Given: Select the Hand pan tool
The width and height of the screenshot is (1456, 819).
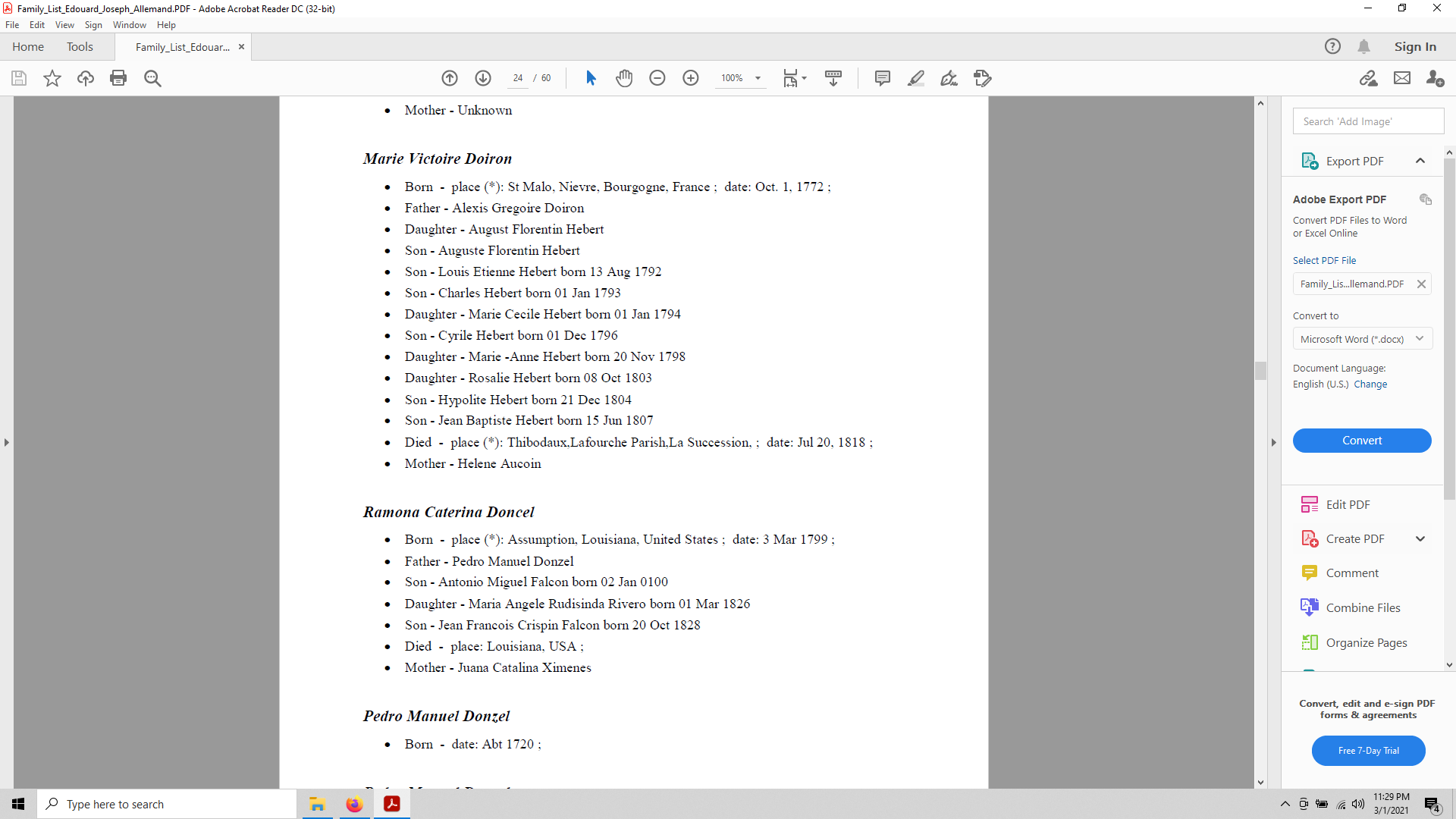Looking at the screenshot, I should pyautogui.click(x=624, y=78).
